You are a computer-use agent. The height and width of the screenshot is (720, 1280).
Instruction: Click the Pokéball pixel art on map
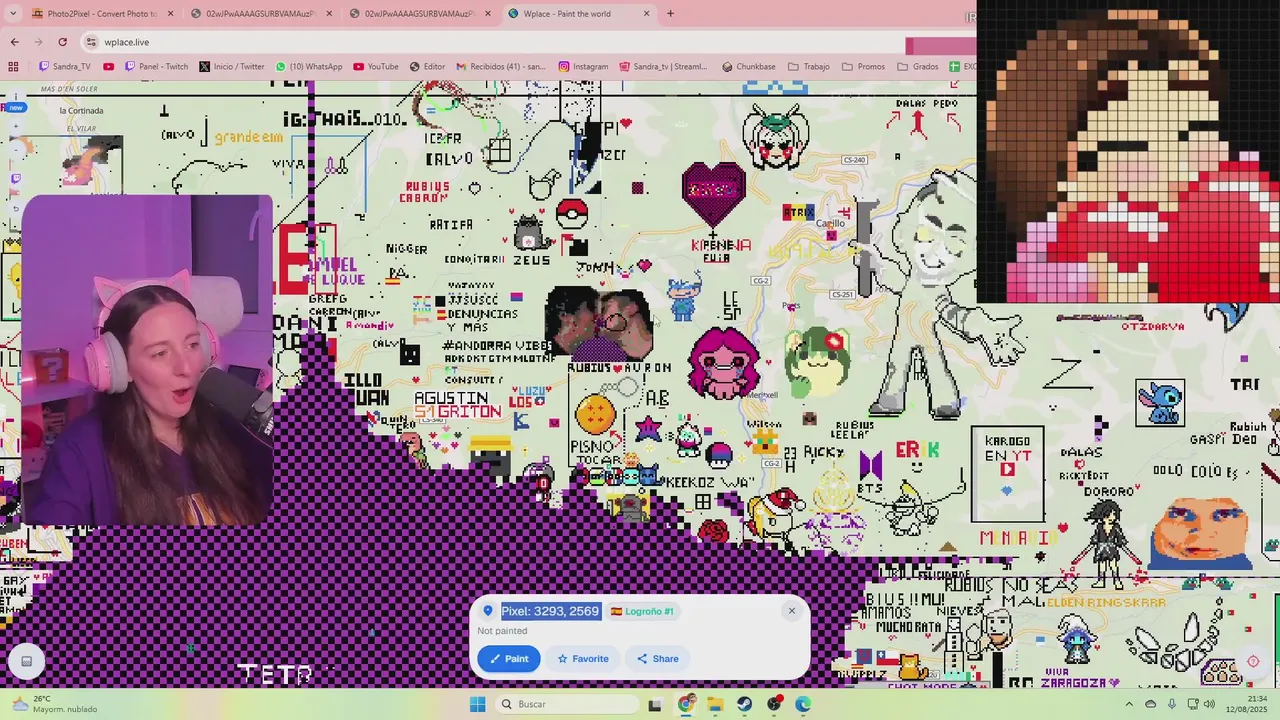click(571, 214)
